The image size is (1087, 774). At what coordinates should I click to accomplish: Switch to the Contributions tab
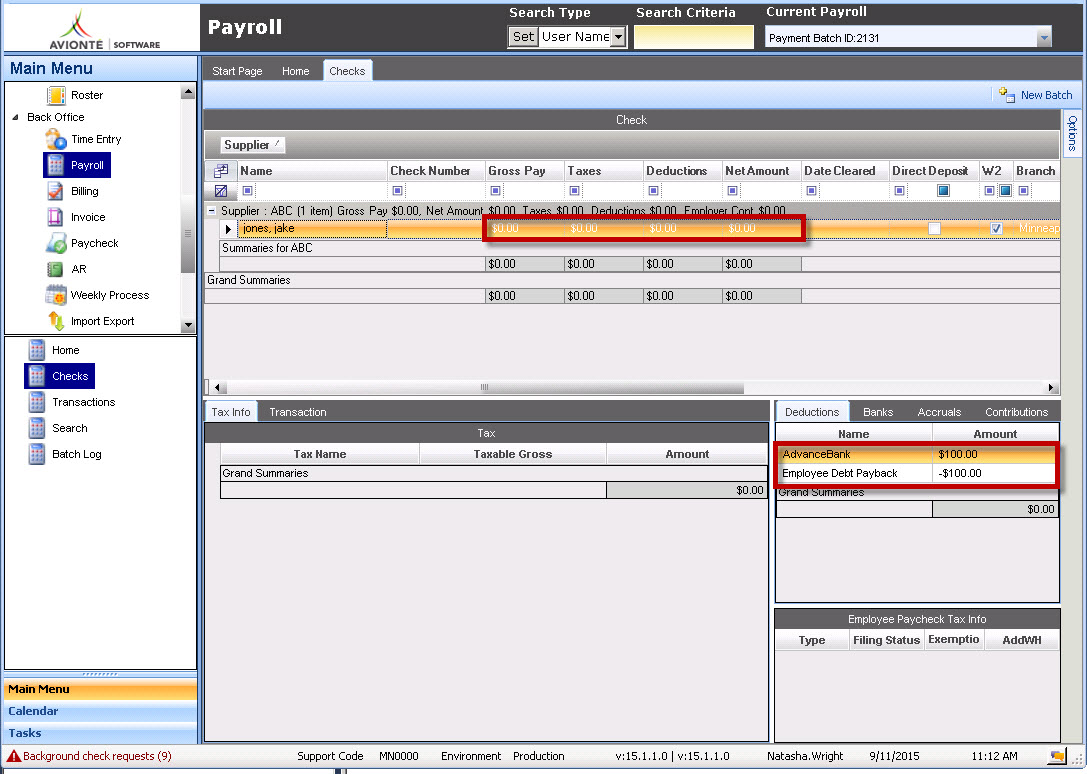coord(1016,412)
